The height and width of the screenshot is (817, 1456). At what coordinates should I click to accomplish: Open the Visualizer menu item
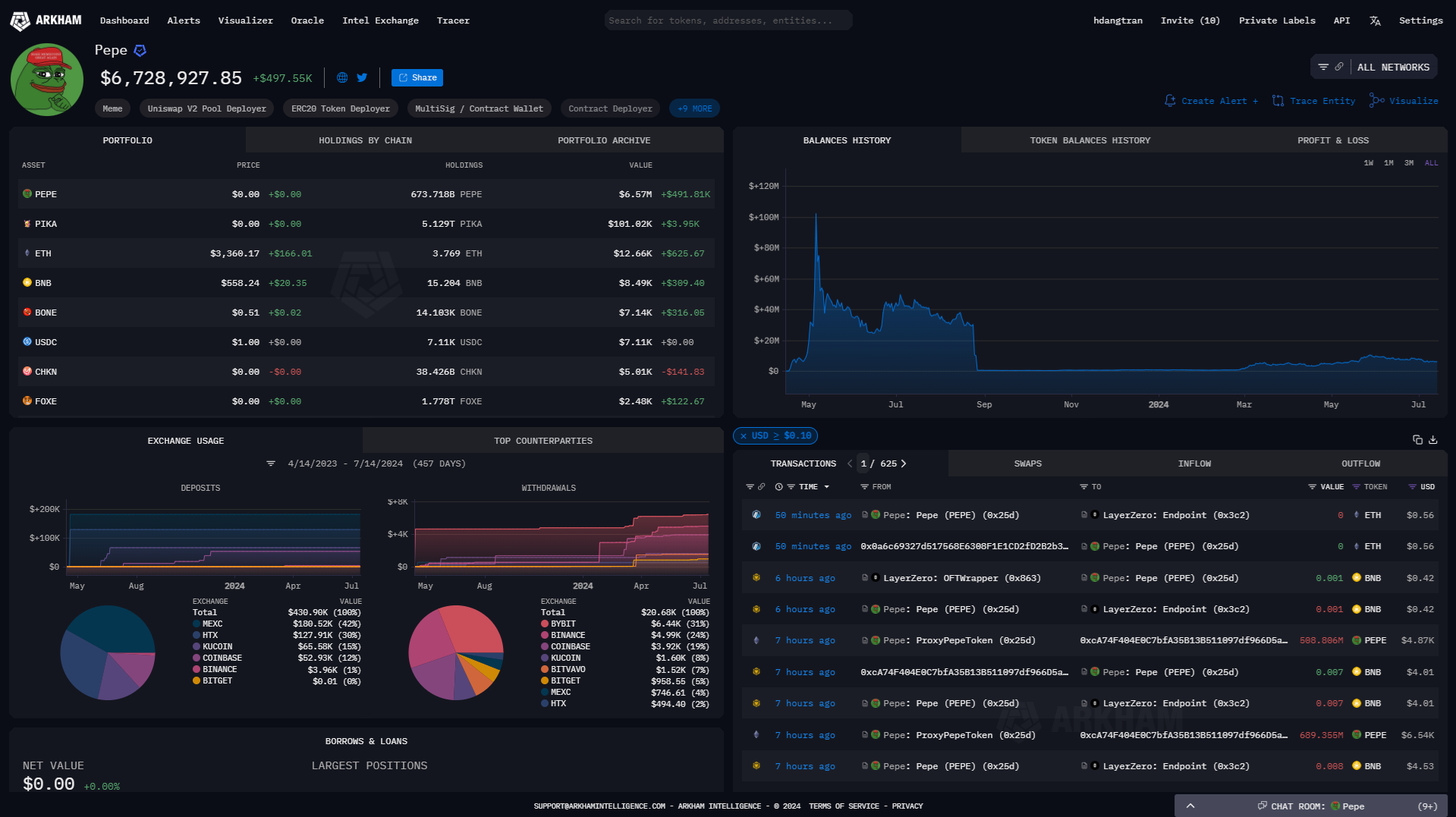(245, 20)
